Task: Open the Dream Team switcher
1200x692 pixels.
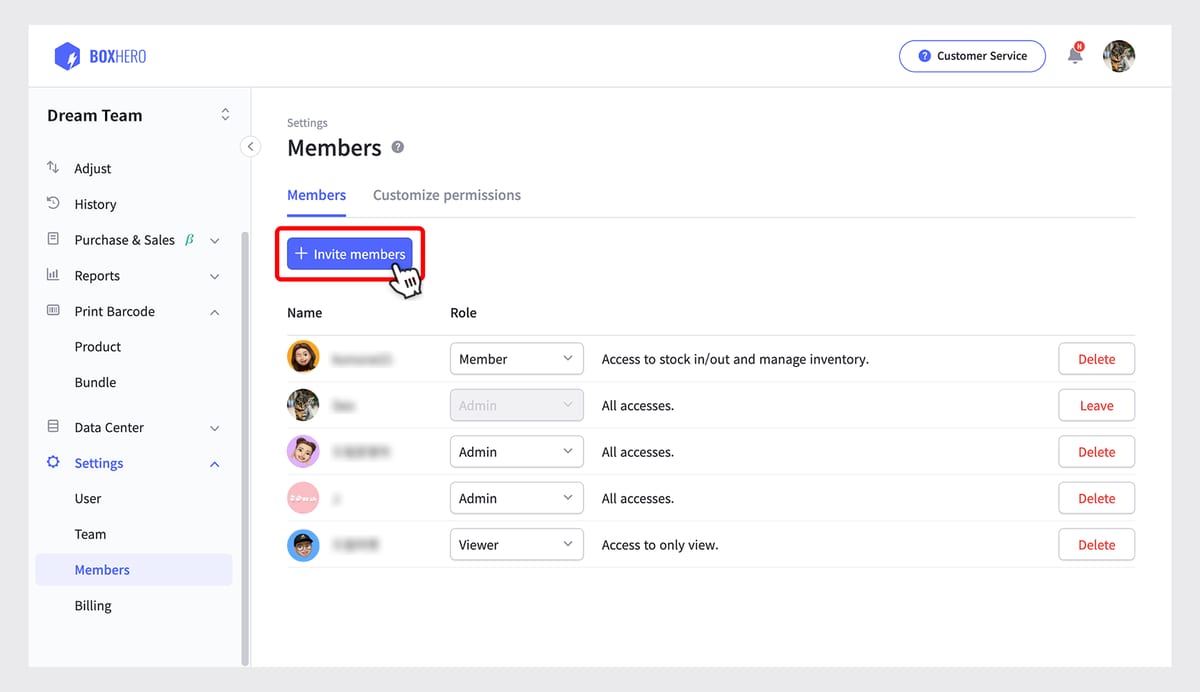Action: (225, 115)
